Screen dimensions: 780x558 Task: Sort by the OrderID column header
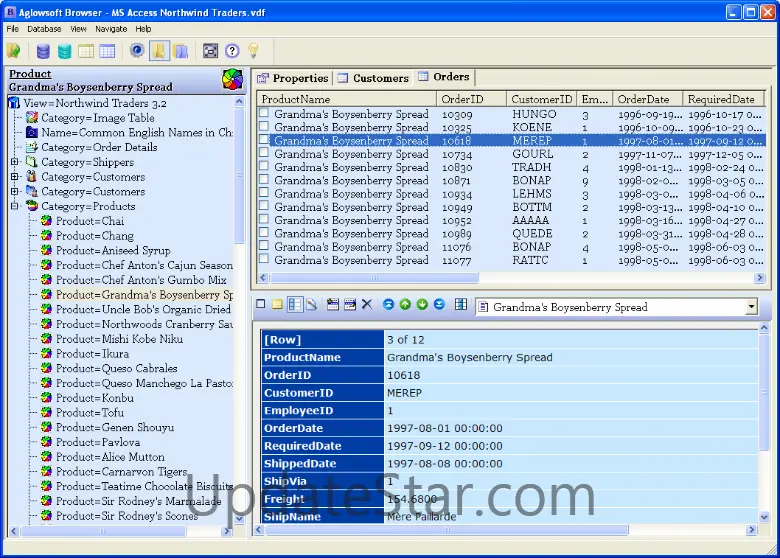tap(471, 99)
